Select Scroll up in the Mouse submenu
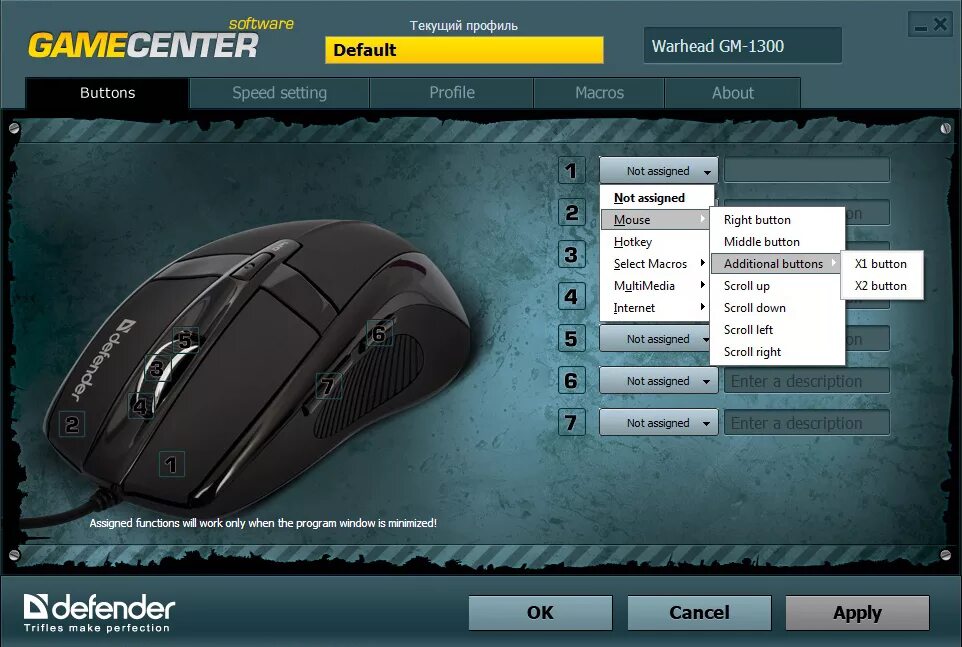962x647 pixels. (777, 286)
